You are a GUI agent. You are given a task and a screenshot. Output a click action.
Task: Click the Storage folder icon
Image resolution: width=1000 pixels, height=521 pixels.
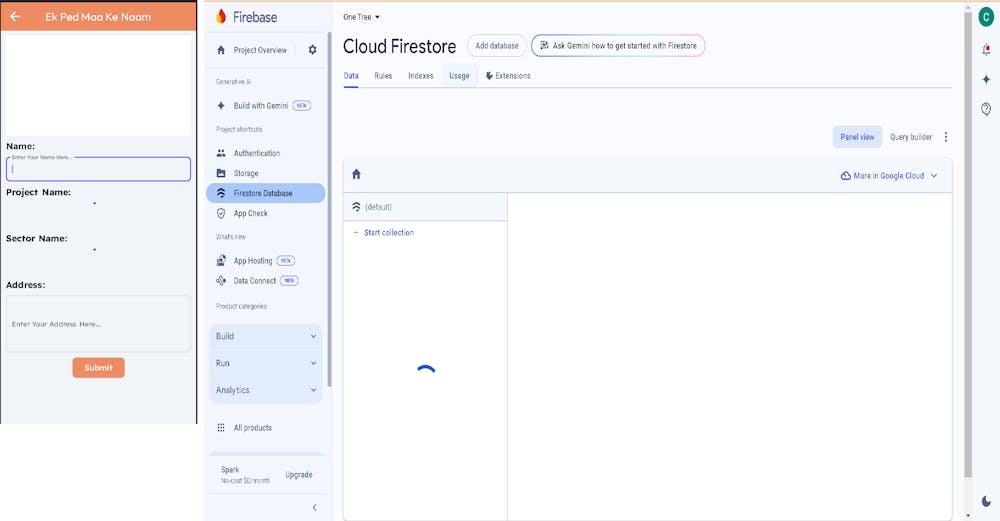pos(221,173)
